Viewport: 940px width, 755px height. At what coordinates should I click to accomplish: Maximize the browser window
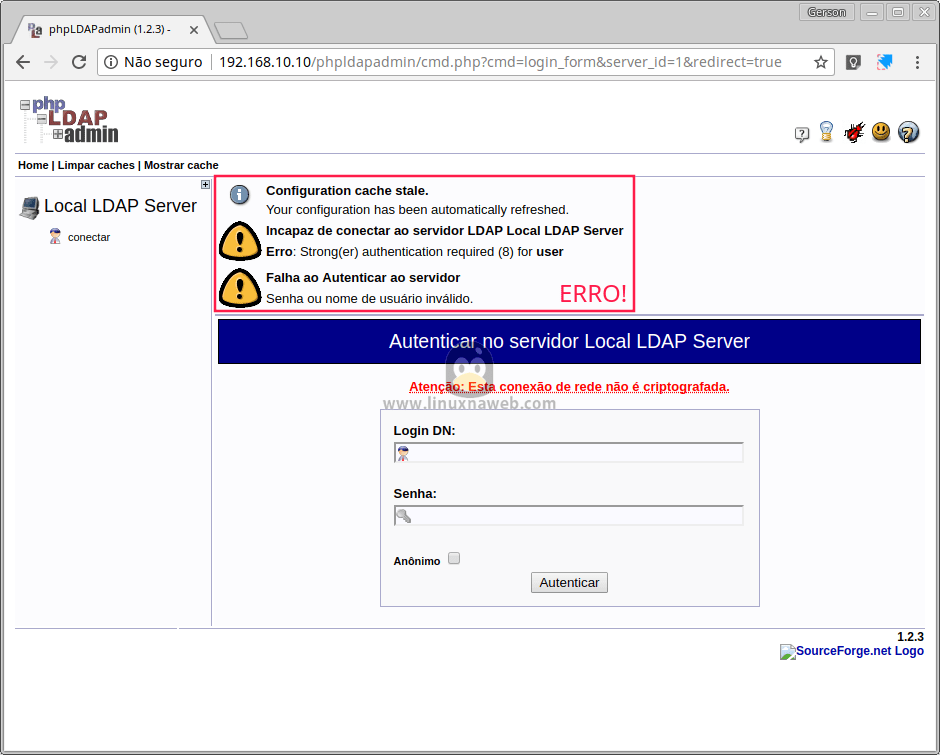pyautogui.click(x=897, y=12)
